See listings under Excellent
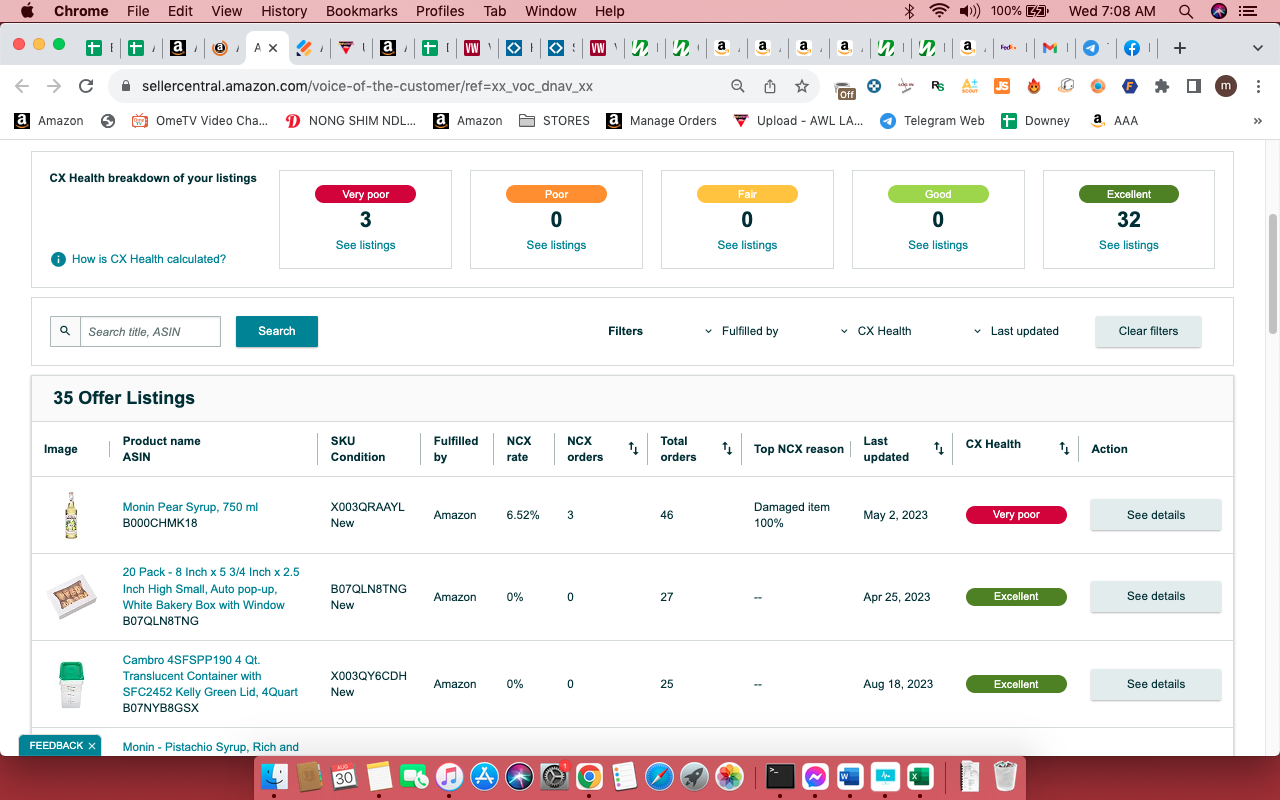Viewport: 1280px width, 800px height. 1129,245
